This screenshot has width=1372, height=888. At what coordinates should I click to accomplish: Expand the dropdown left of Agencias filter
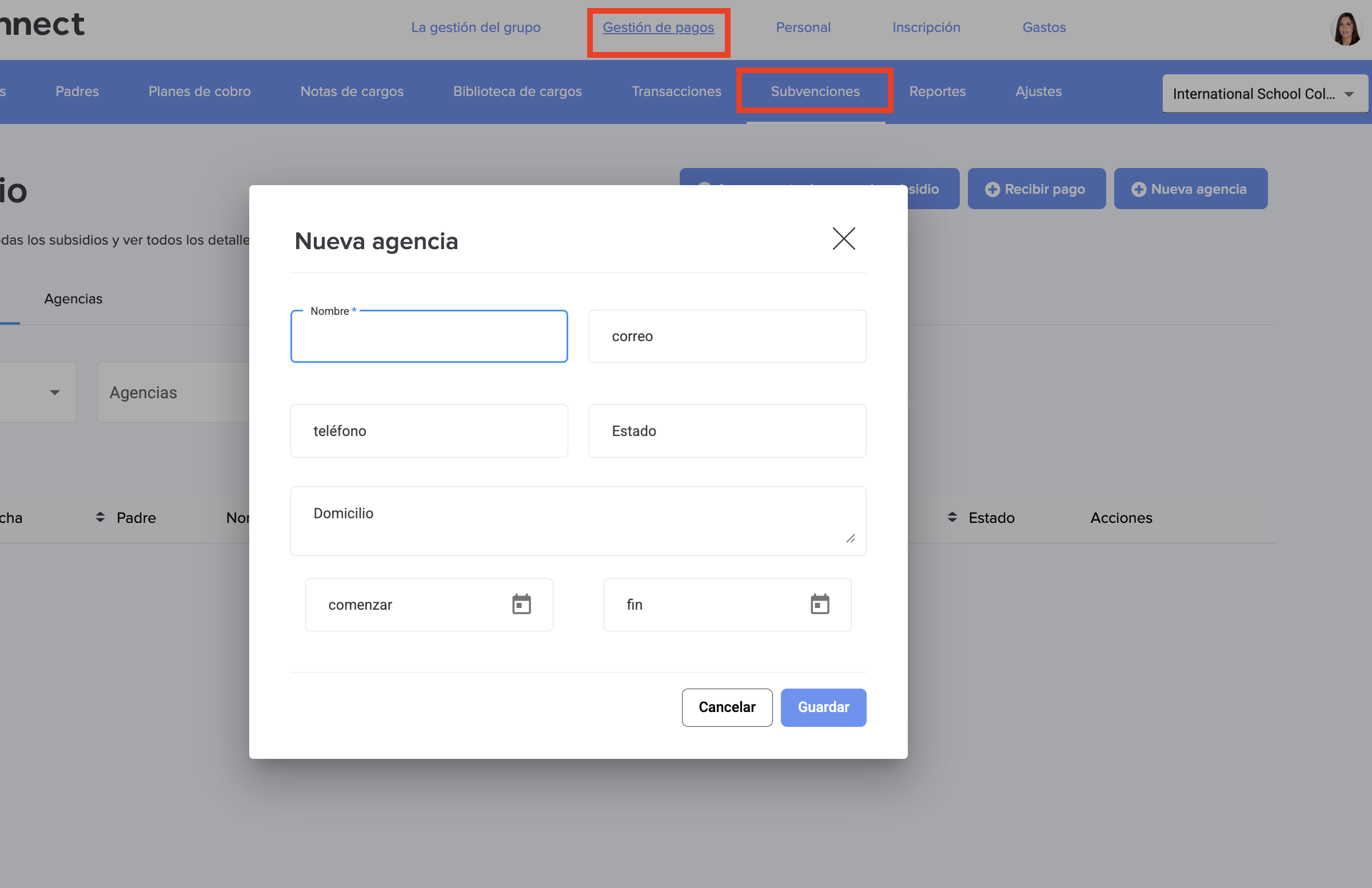click(53, 393)
